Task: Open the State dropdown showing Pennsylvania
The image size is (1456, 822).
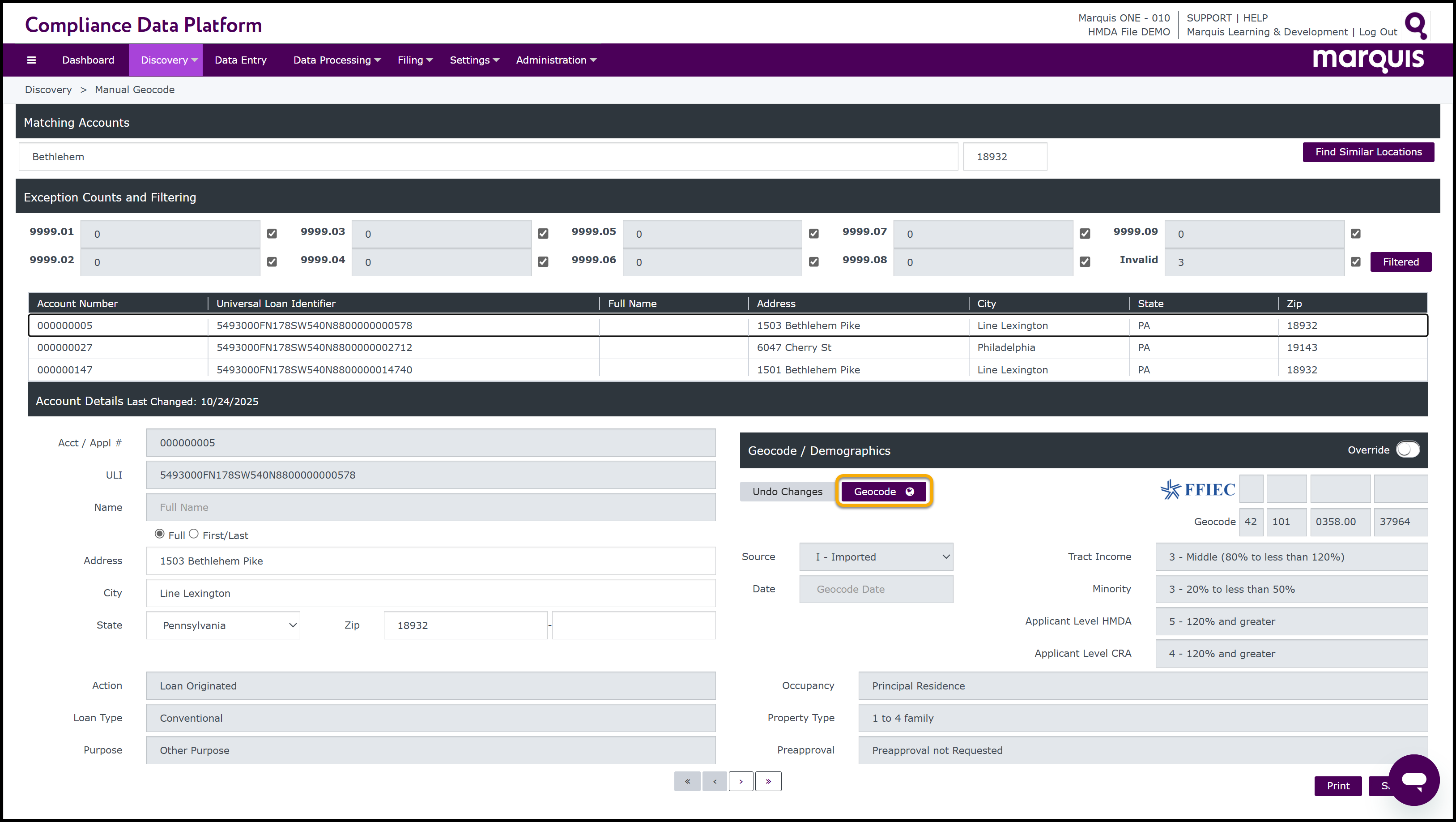Action: coord(223,625)
